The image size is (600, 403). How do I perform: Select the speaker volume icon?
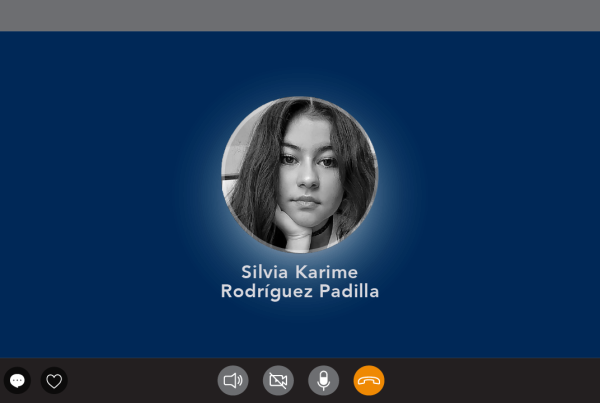click(233, 380)
